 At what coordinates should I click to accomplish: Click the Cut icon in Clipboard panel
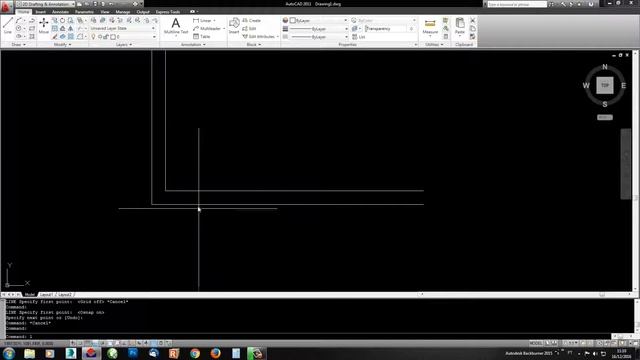473,20
